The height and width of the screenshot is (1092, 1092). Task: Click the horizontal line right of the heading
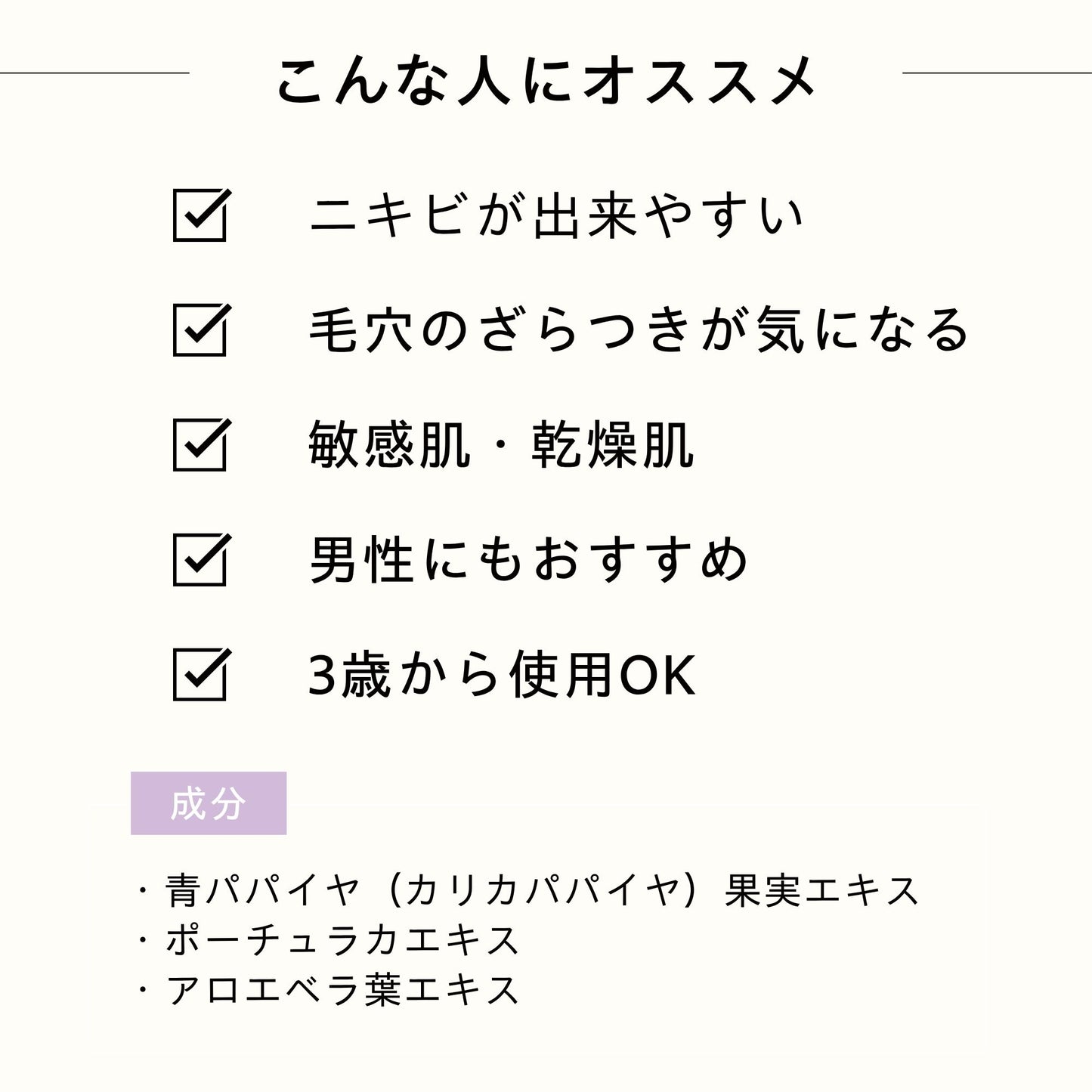[x=997, y=73]
